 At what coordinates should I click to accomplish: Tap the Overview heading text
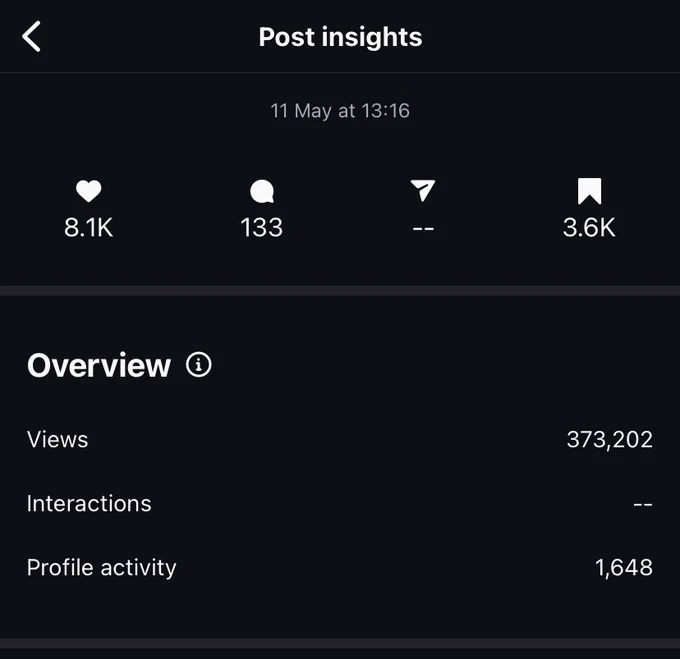[x=99, y=365]
